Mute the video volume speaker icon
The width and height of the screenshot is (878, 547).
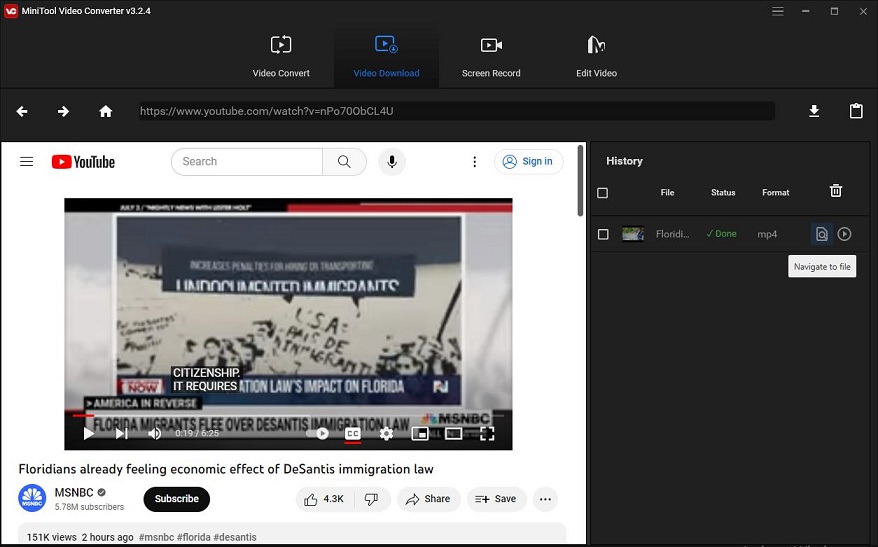pos(155,433)
